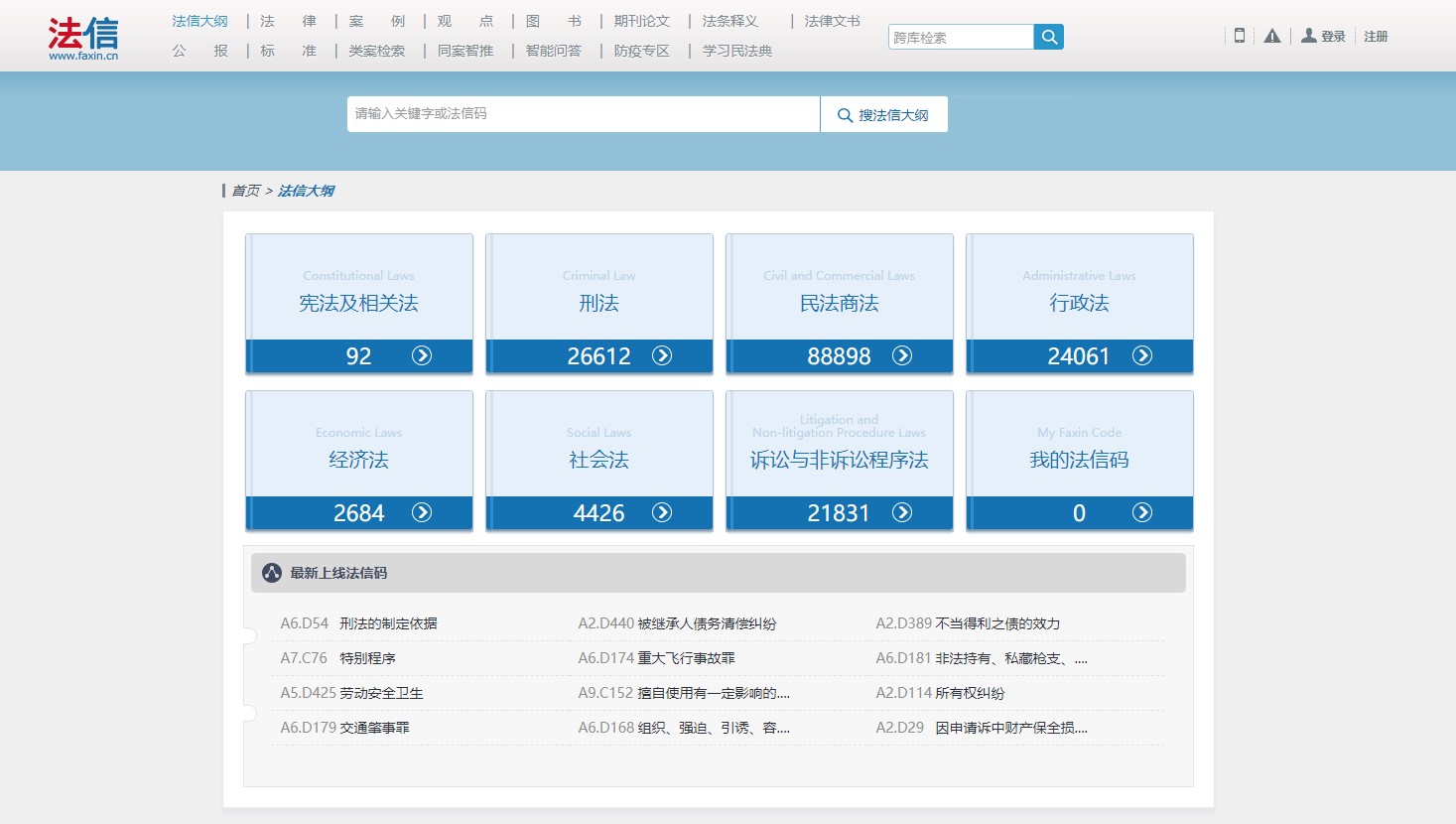Viewport: 1456px width, 824px height.
Task: Click the arrow icon on the 刑法 card
Action: click(662, 355)
